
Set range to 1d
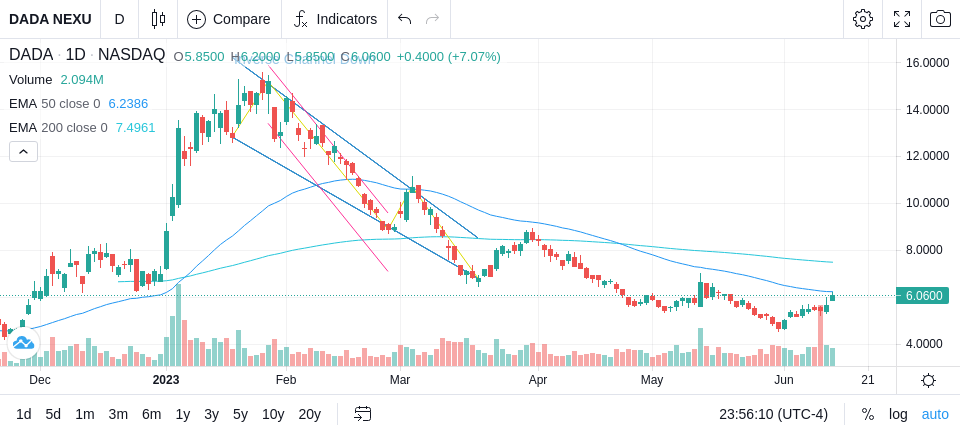click(x=24, y=415)
